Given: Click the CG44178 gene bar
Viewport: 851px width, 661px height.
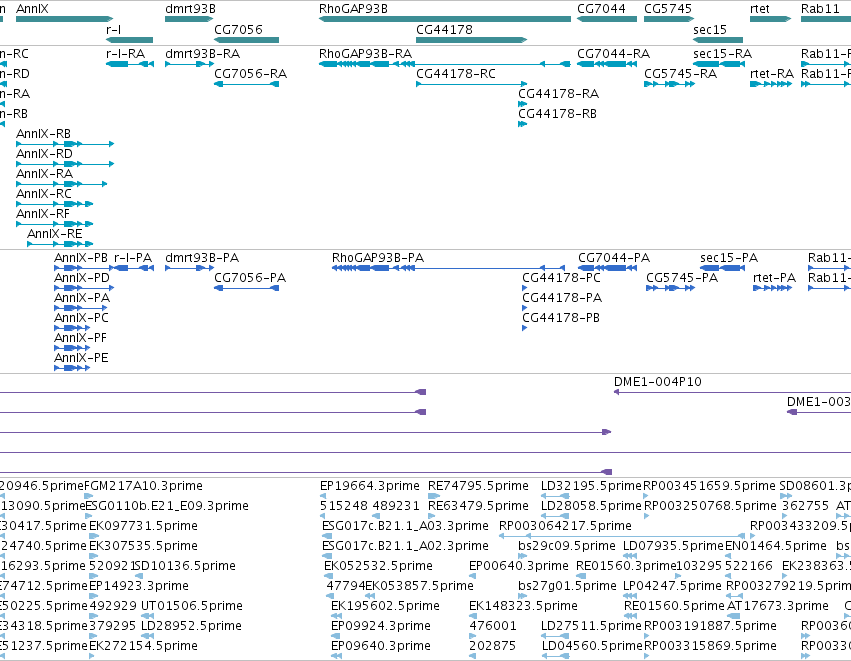Looking at the screenshot, I should coord(472,40).
